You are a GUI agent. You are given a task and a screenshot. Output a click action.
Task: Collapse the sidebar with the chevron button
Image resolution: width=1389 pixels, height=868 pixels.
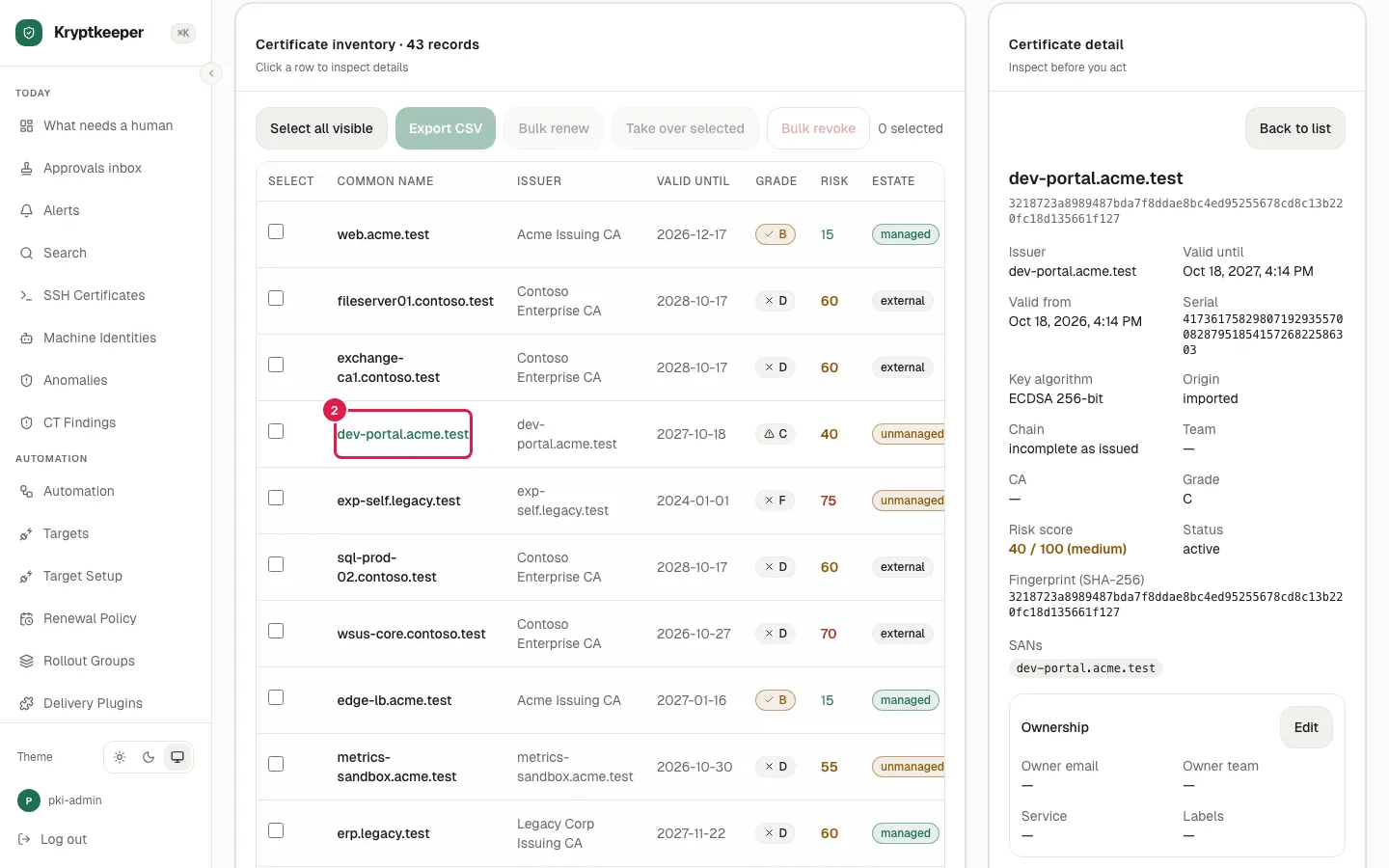[211, 73]
